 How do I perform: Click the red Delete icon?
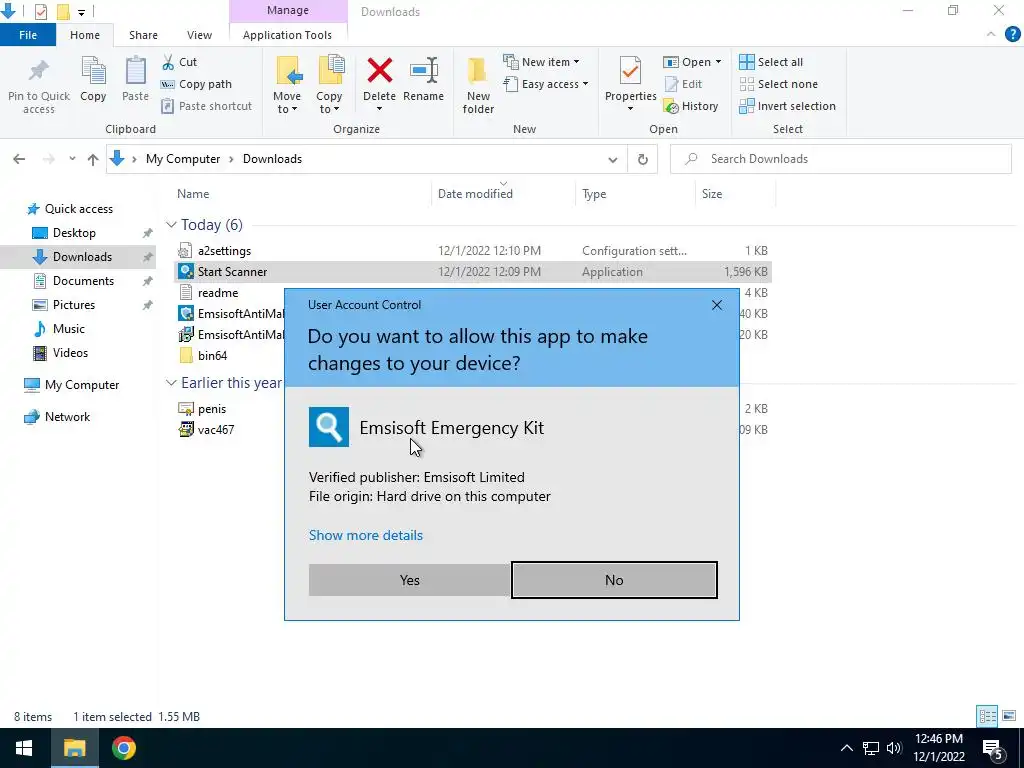tap(379, 71)
